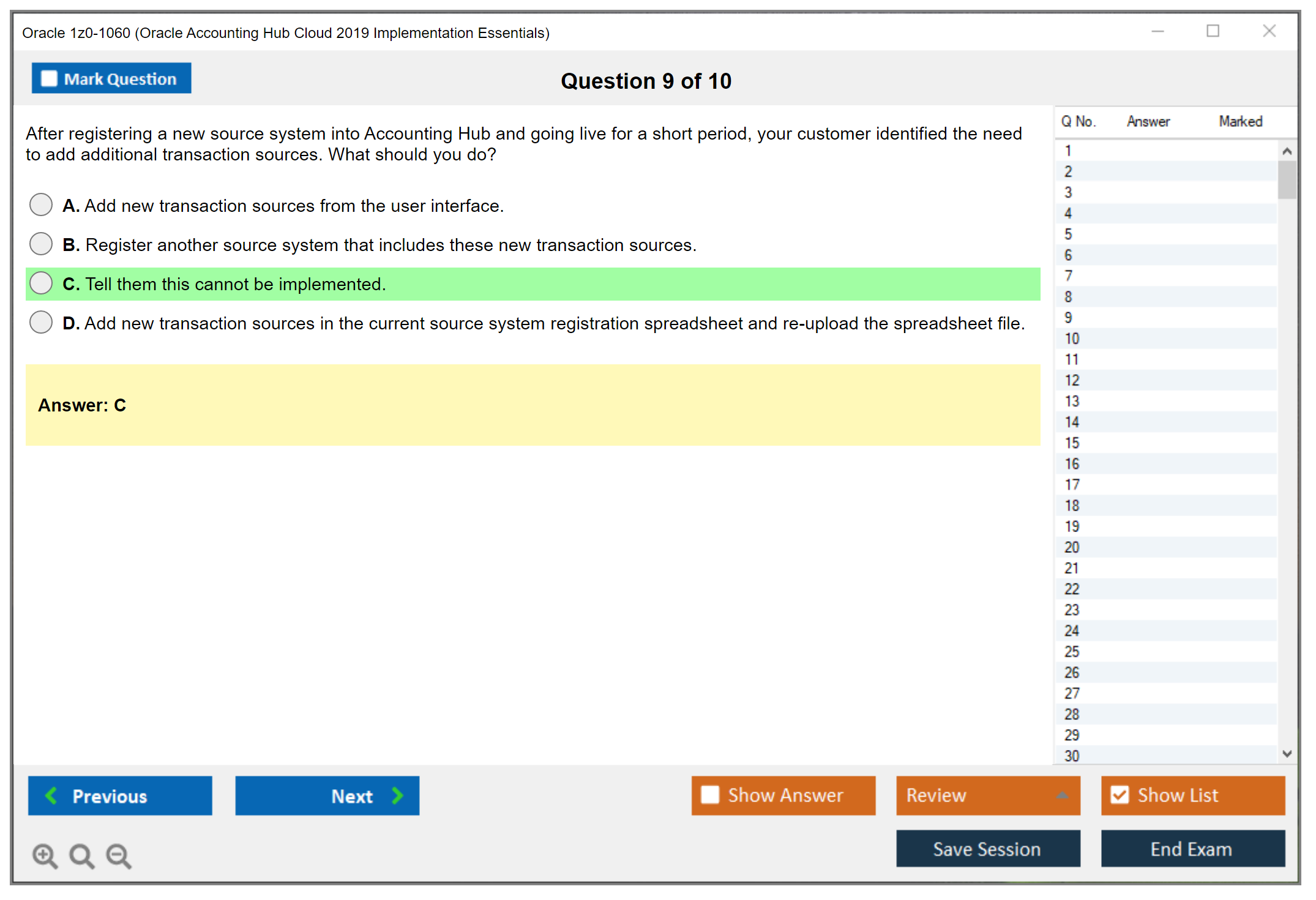Select answer option A radio button

[40, 204]
